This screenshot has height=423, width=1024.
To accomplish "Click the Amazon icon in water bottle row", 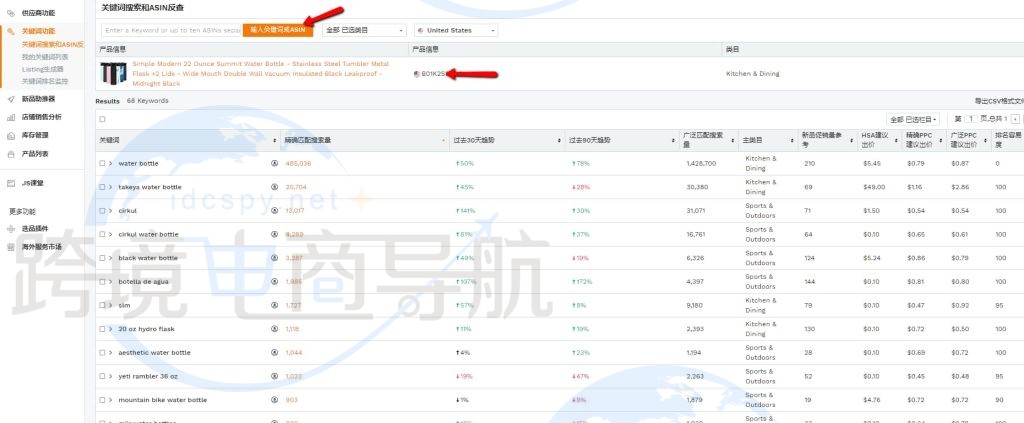I will pos(275,163).
